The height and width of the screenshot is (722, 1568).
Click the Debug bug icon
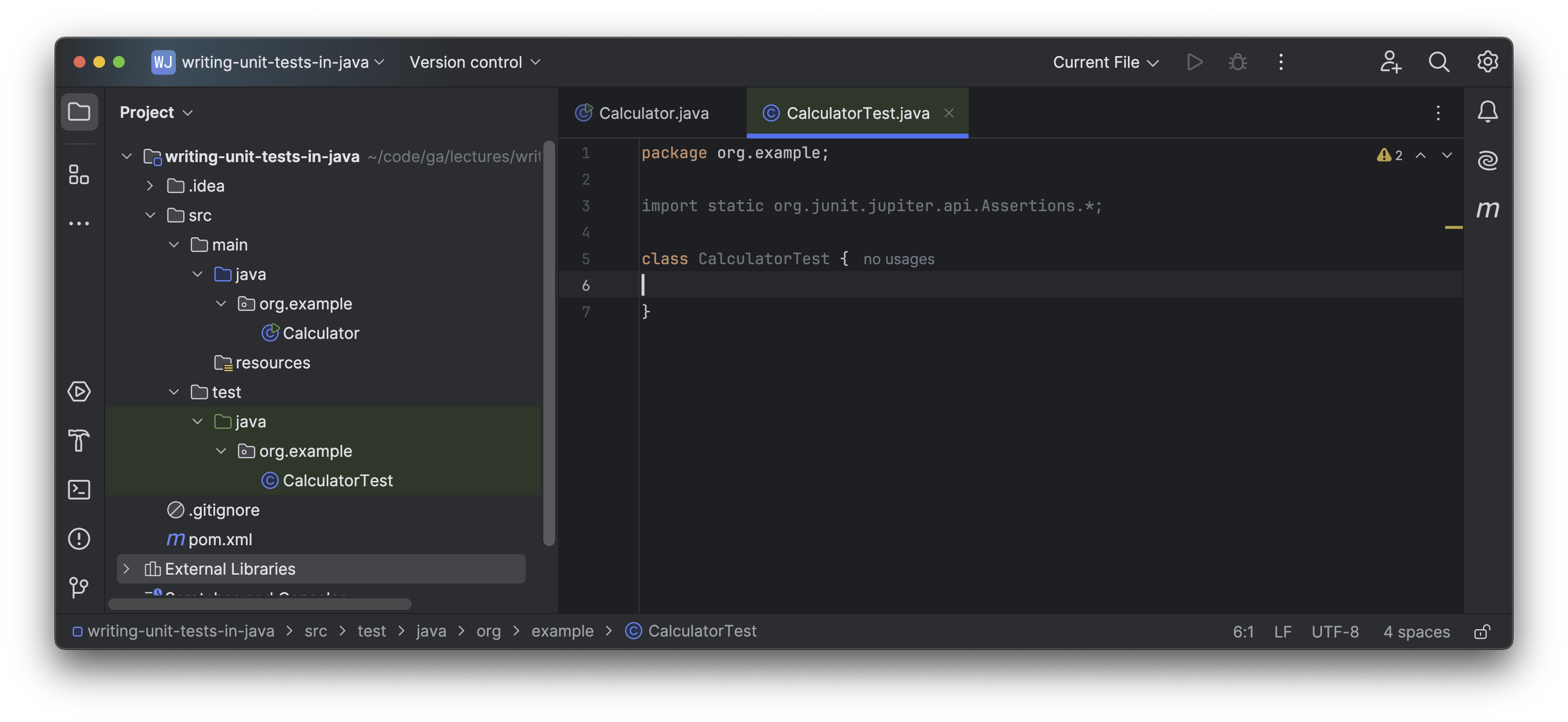tap(1237, 62)
